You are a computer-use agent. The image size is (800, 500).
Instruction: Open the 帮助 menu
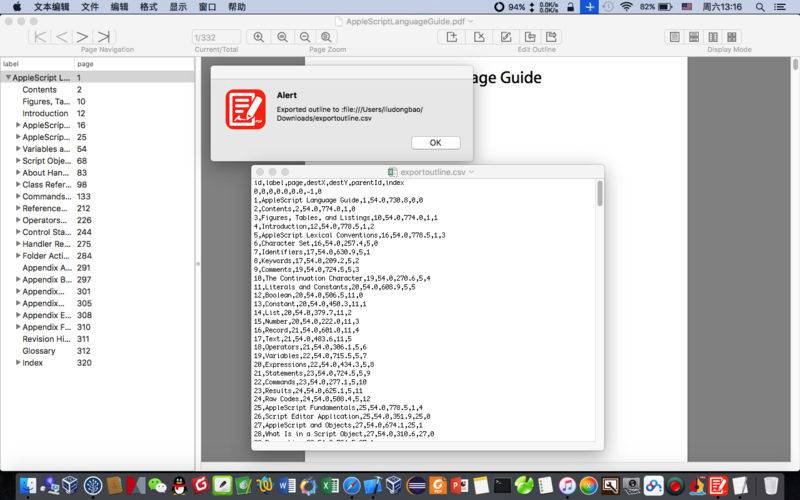tap(236, 7)
